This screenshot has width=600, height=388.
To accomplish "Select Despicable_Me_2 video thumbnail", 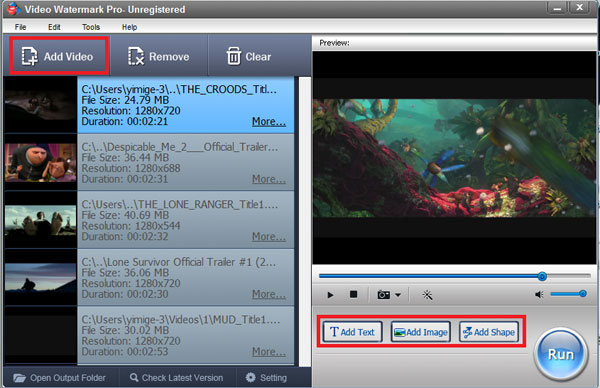I will (x=40, y=162).
